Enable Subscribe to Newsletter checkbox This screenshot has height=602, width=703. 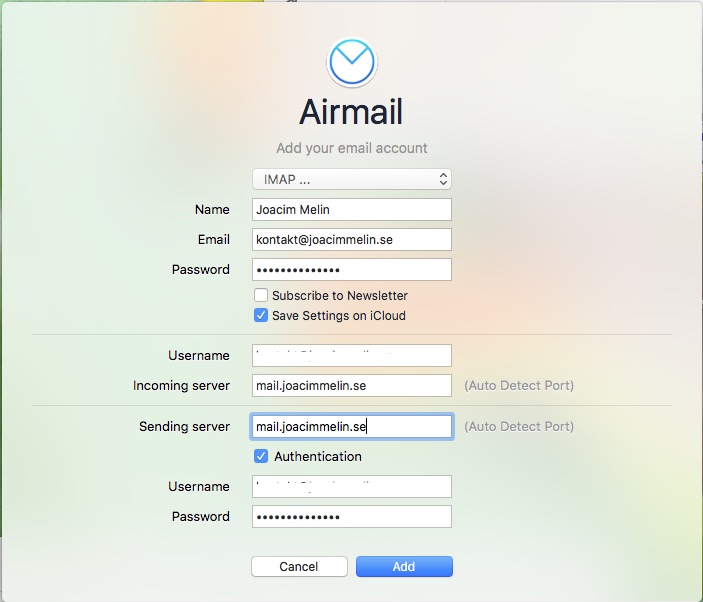point(261,295)
